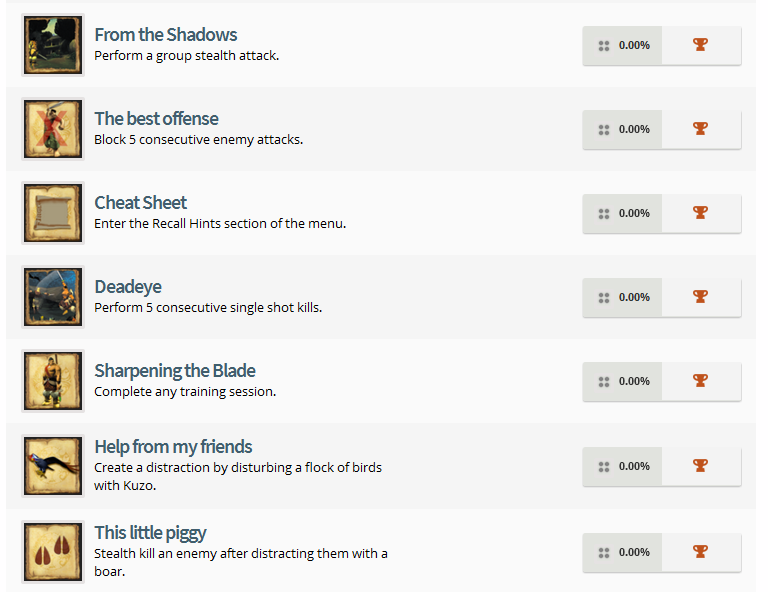Click the Cheat Sheet title link
Image resolution: width=768 pixels, height=592 pixels.
pos(140,203)
